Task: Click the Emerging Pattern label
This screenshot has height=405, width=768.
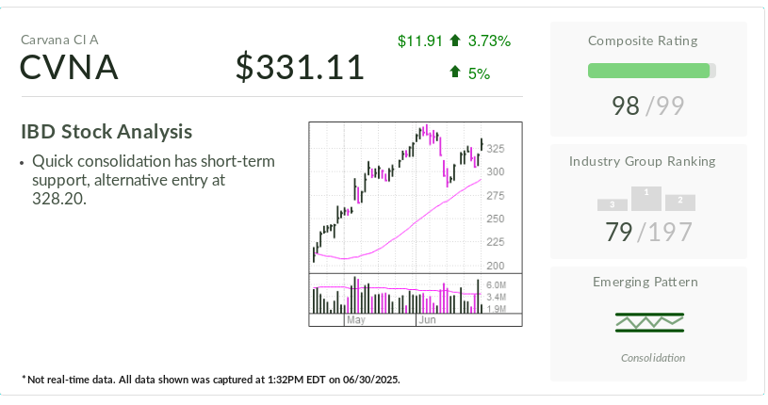Action: point(645,282)
